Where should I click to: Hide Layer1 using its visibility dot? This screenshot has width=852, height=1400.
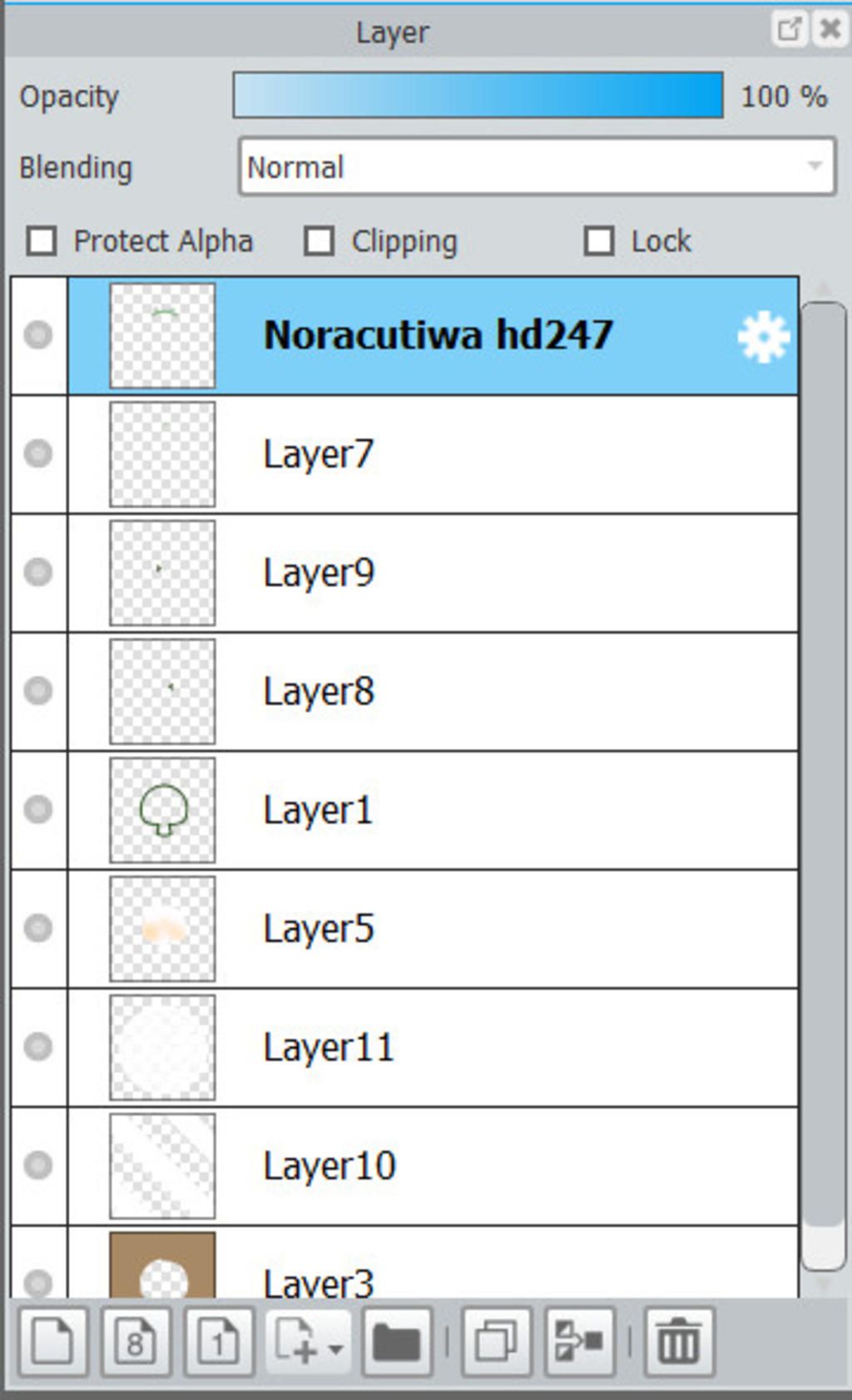point(38,809)
